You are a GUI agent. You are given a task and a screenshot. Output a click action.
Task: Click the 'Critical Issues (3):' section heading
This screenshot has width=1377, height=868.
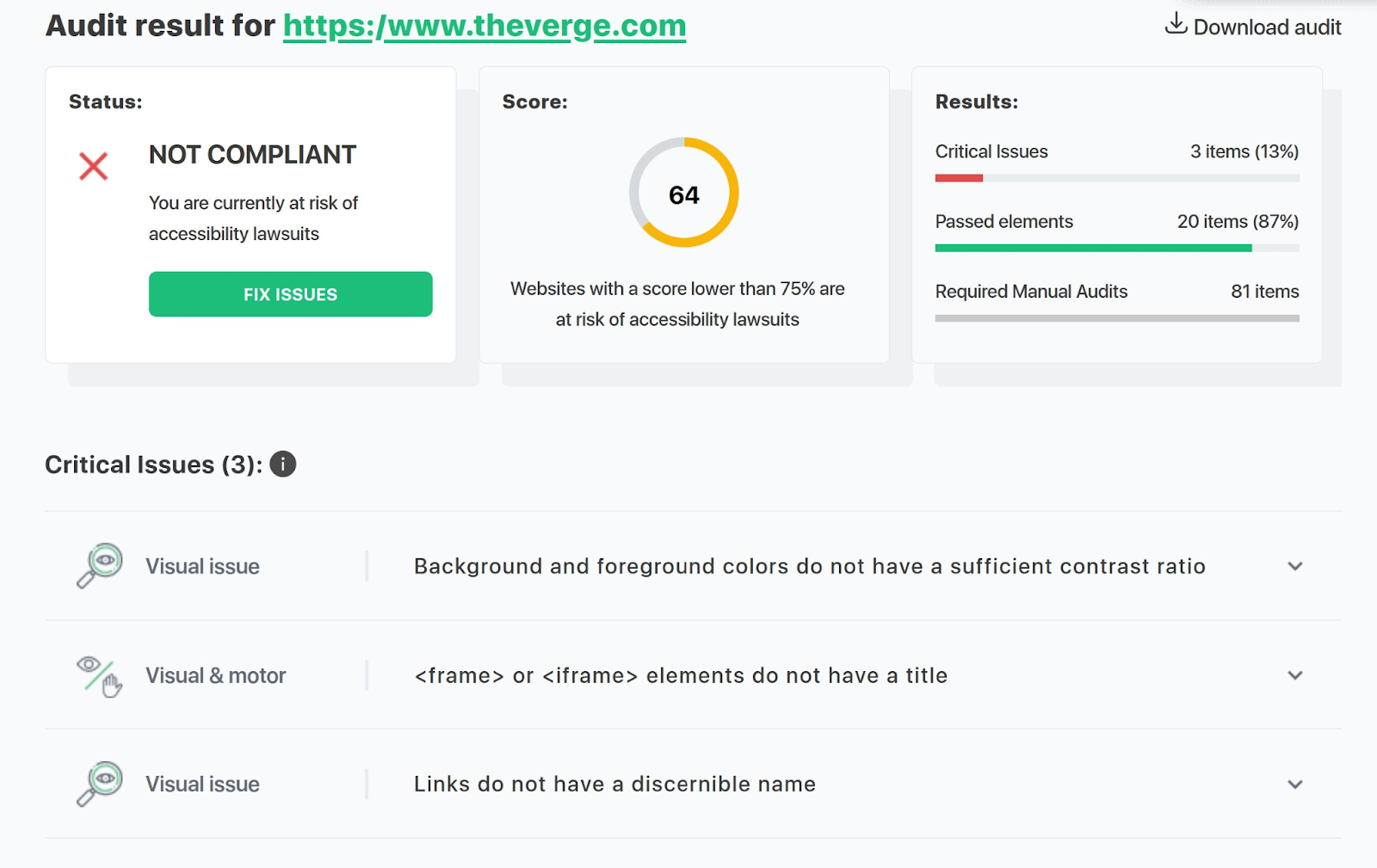pos(154,465)
